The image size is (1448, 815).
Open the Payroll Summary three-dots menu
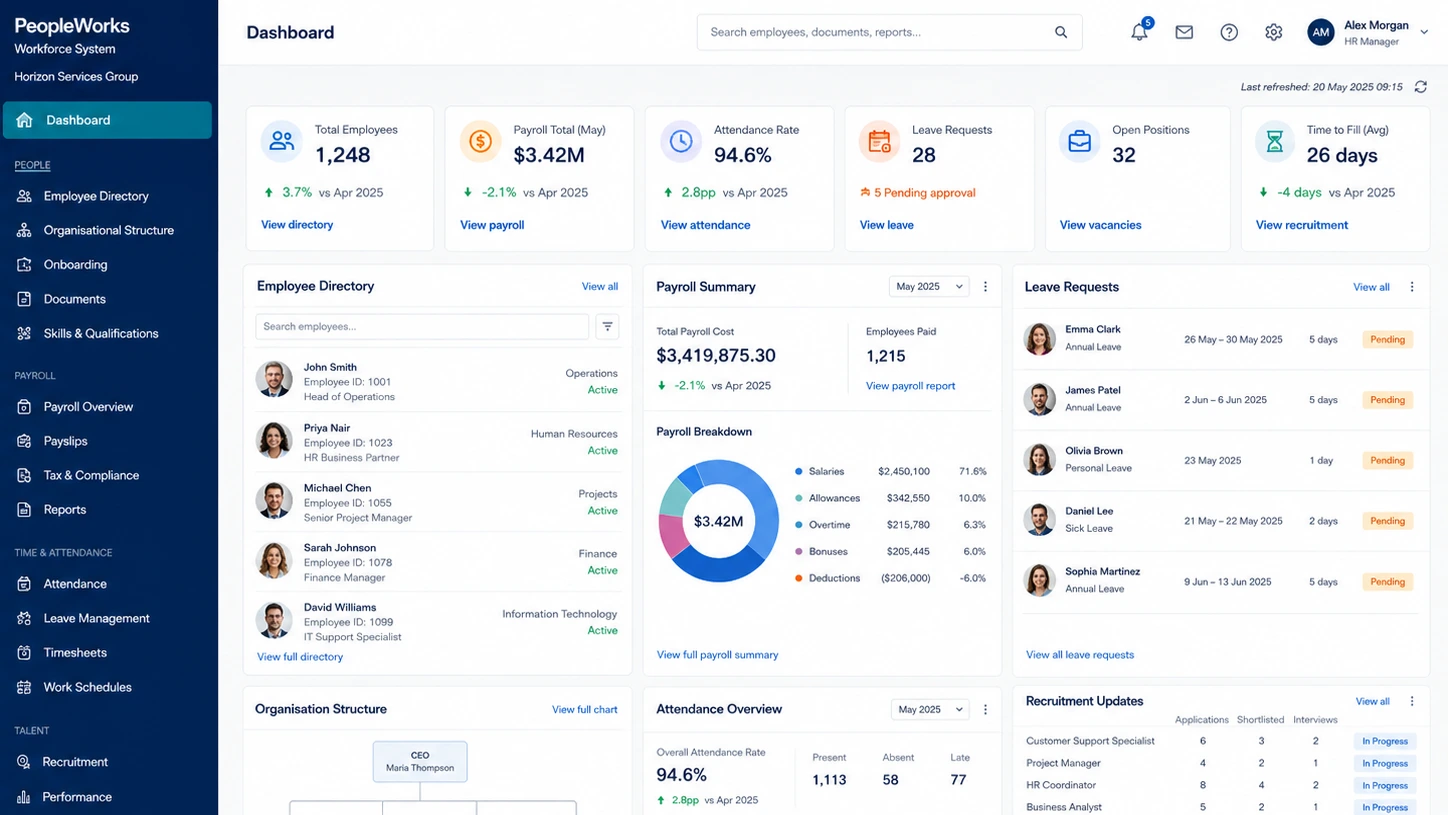point(985,287)
